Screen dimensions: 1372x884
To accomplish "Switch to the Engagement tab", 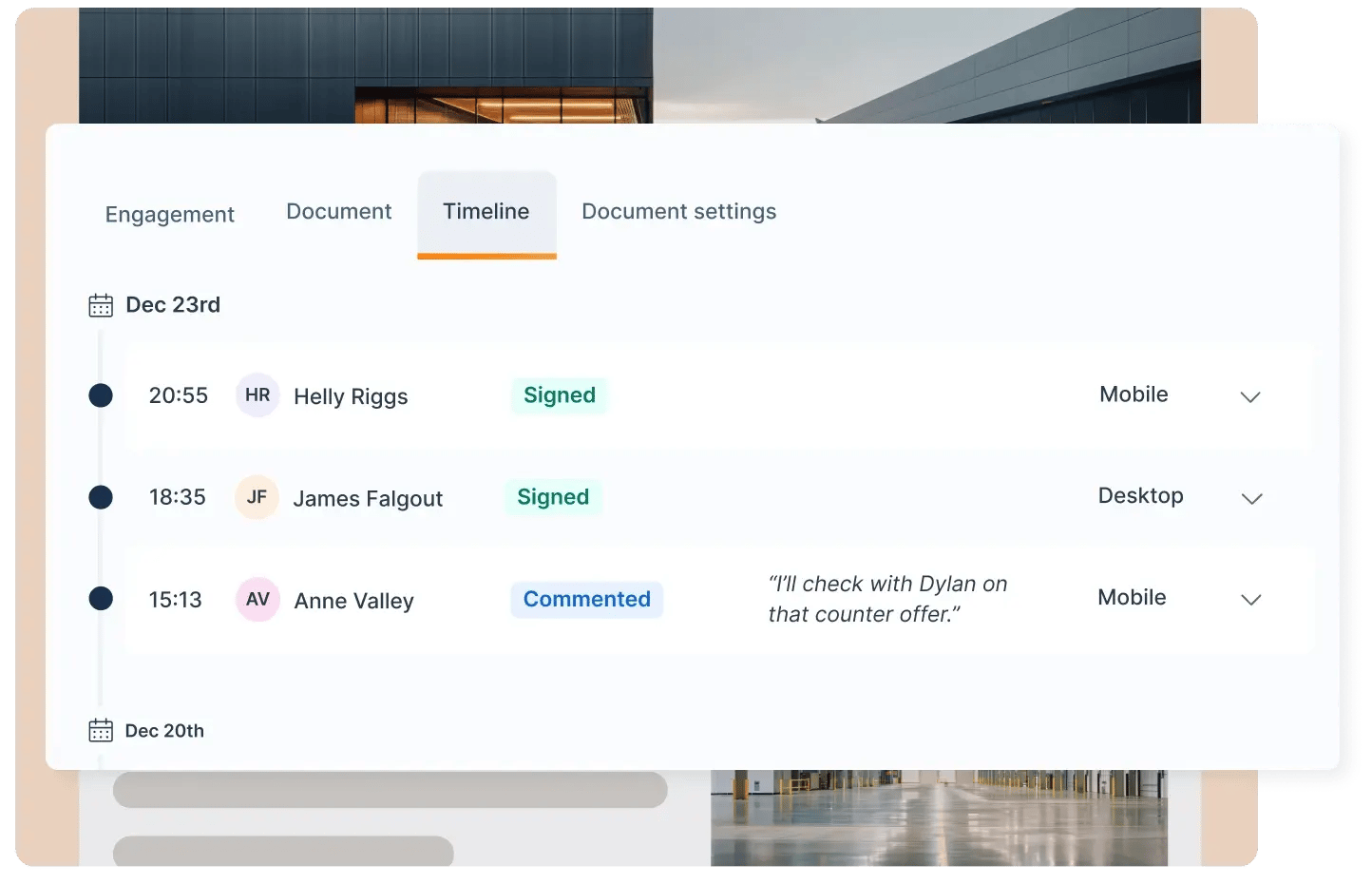I will (170, 215).
